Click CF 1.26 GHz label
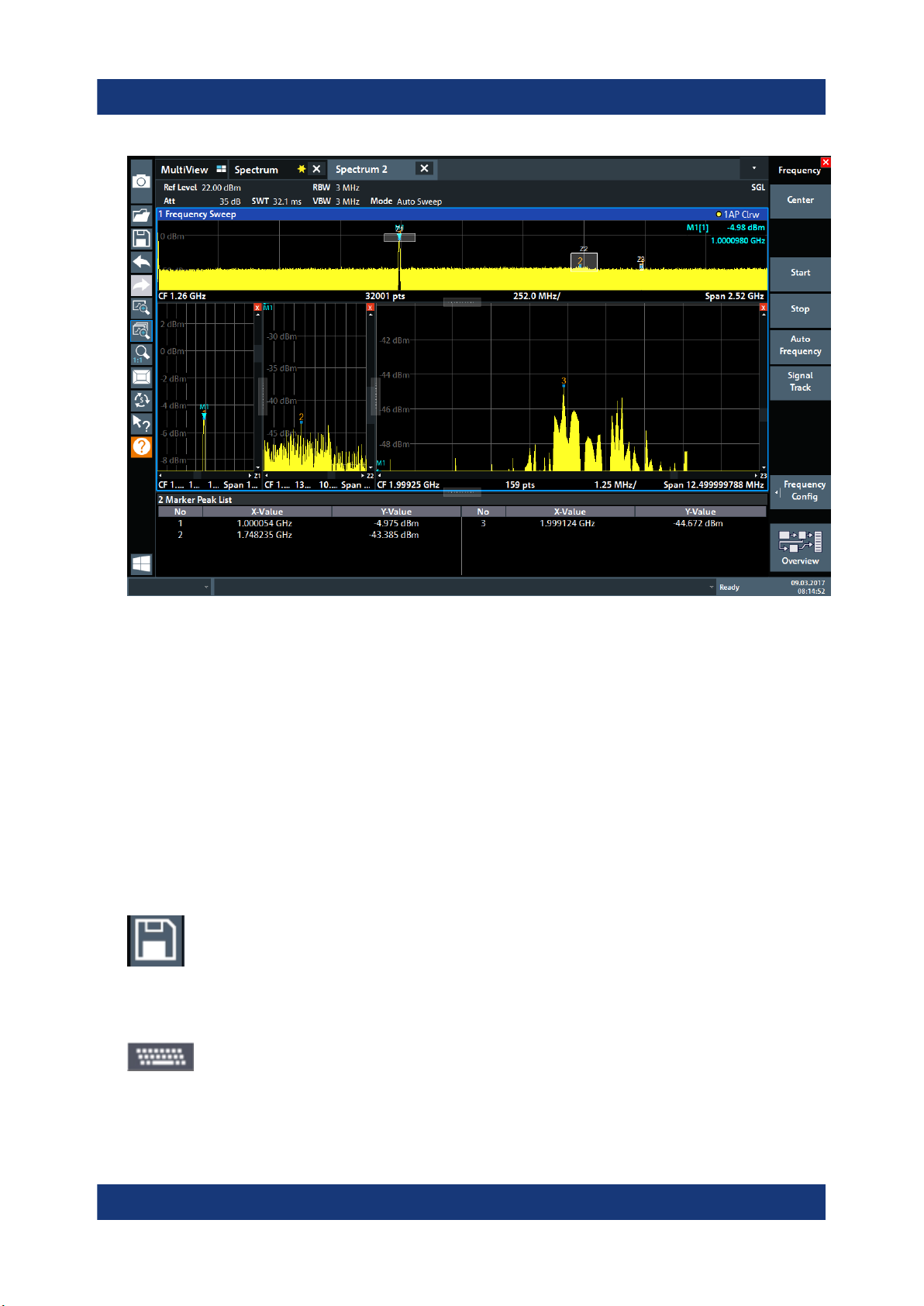 coord(182,296)
